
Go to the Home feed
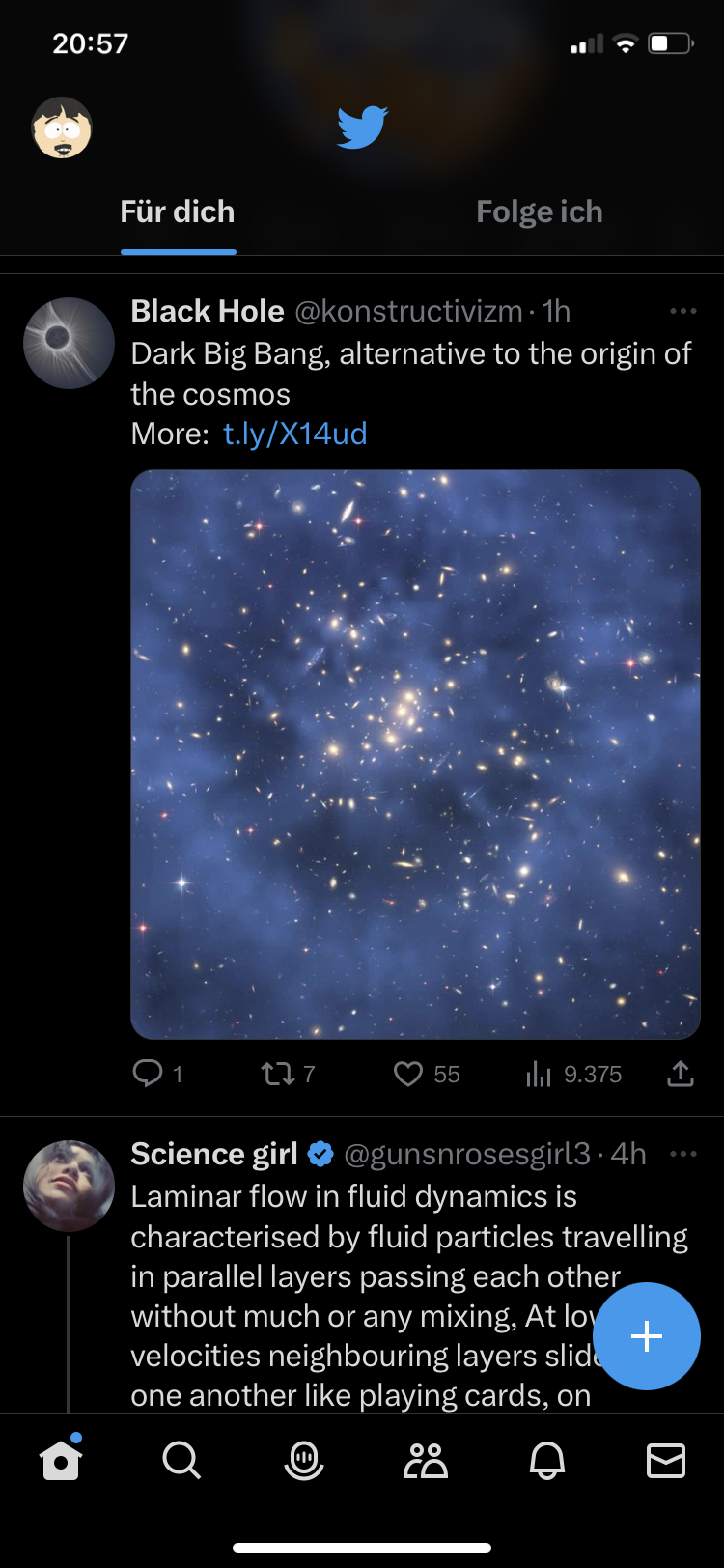coord(61,1461)
